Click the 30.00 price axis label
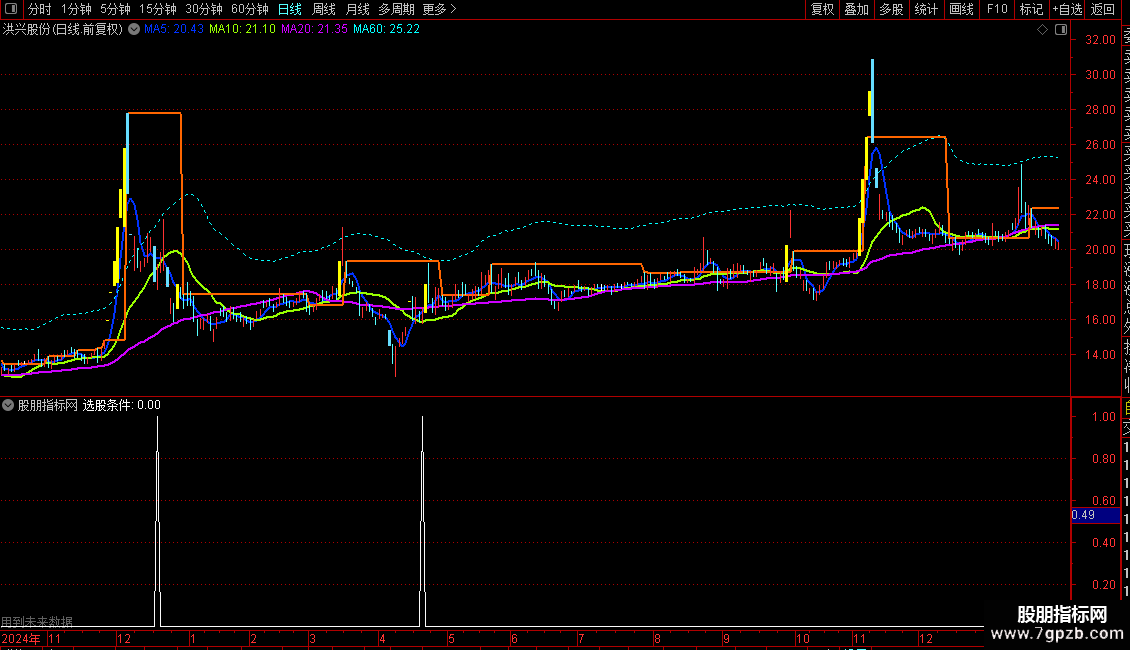Screen dimensions: 1130x650 tap(1100, 75)
